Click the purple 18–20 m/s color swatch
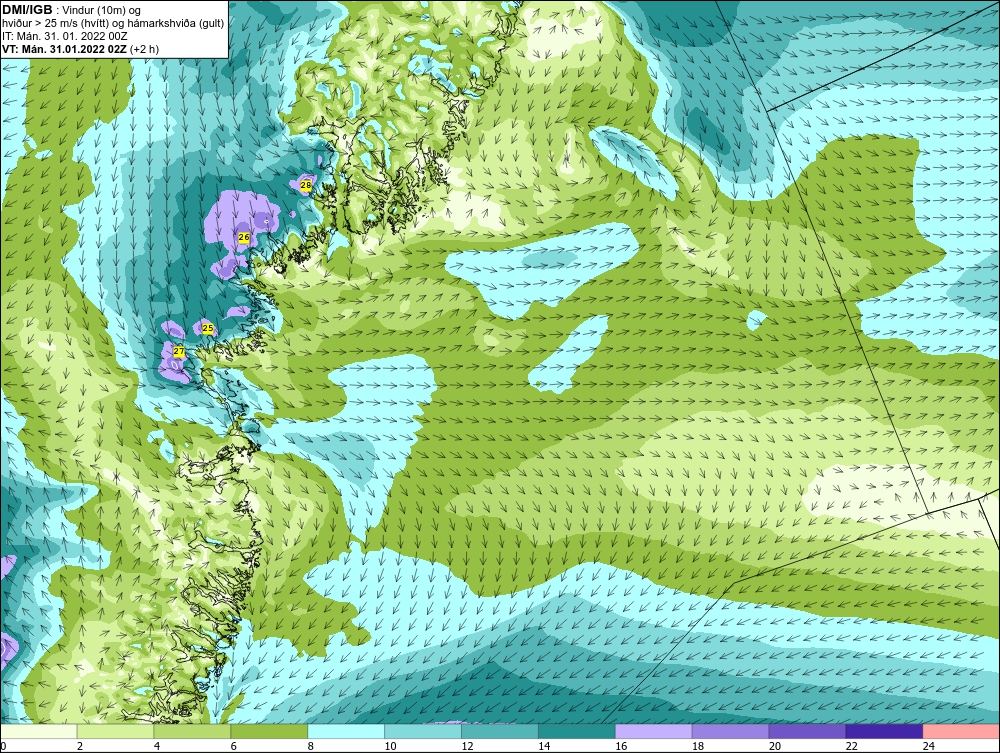Viewport: 1000px width, 753px height. pyautogui.click(x=730, y=731)
